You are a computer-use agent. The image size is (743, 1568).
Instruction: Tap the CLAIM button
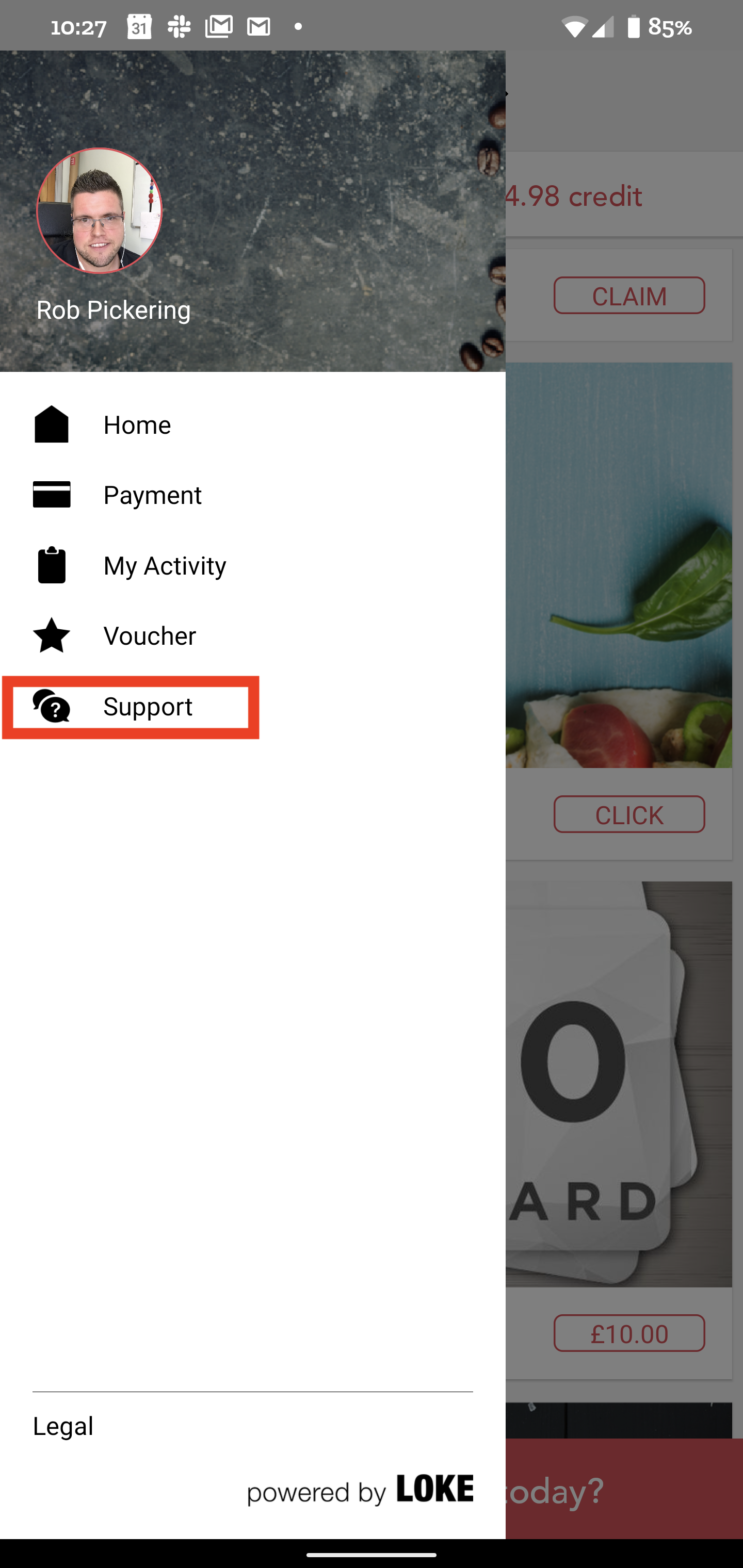tap(629, 296)
